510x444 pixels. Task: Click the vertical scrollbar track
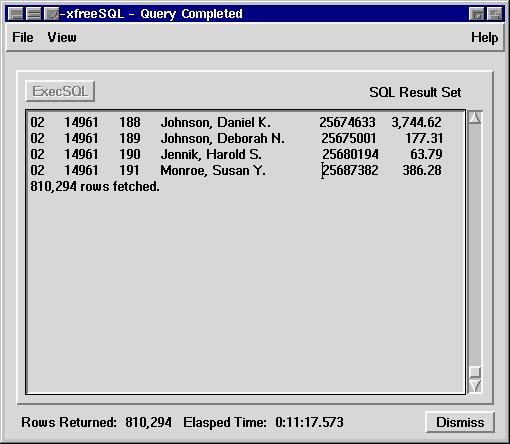475,246
